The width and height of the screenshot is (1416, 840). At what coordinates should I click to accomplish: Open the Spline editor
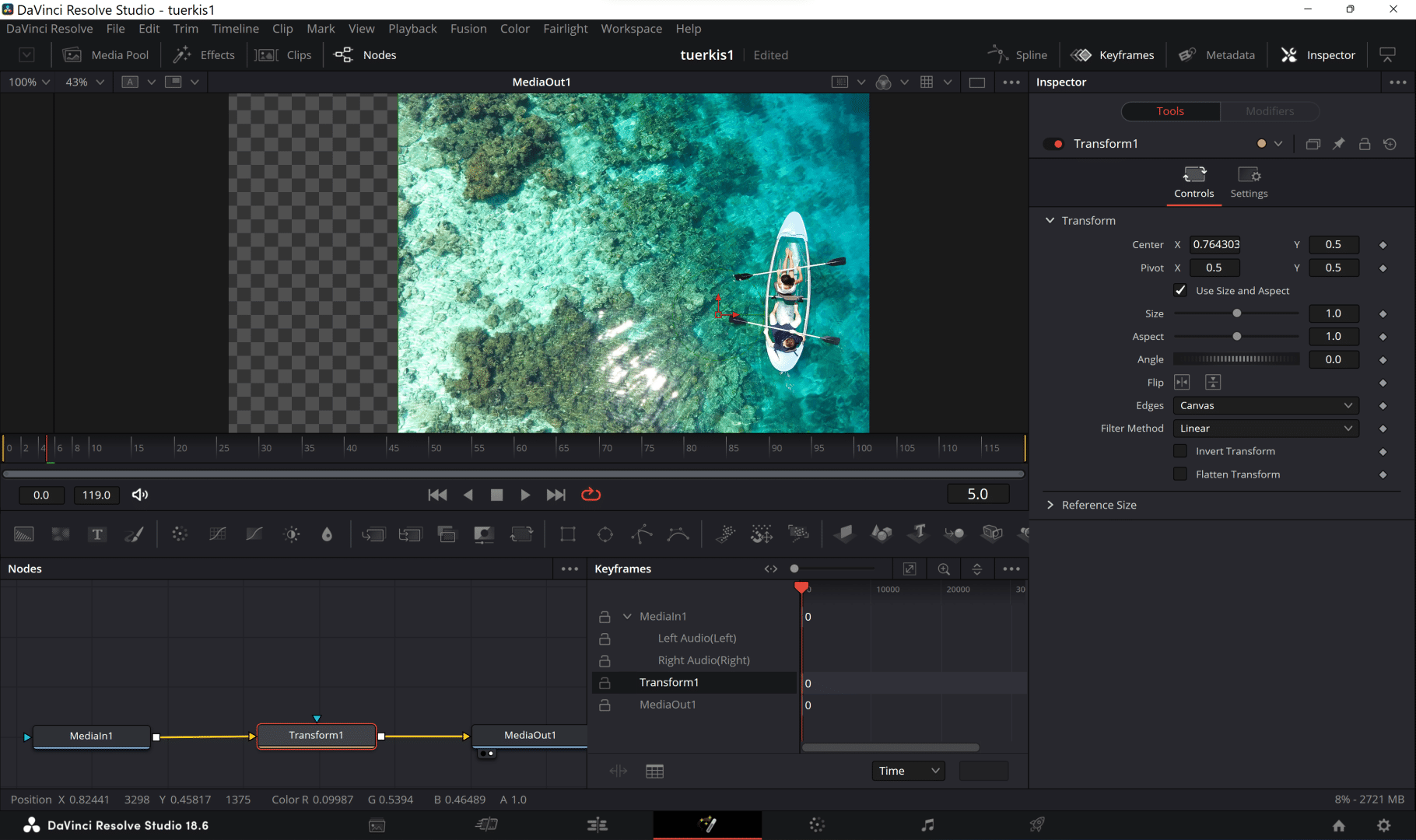[1018, 54]
